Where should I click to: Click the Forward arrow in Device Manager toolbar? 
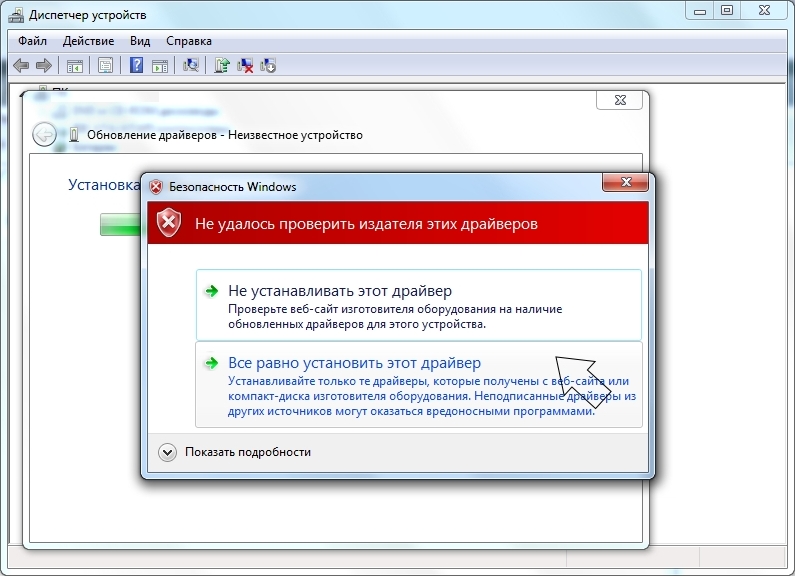click(x=43, y=66)
